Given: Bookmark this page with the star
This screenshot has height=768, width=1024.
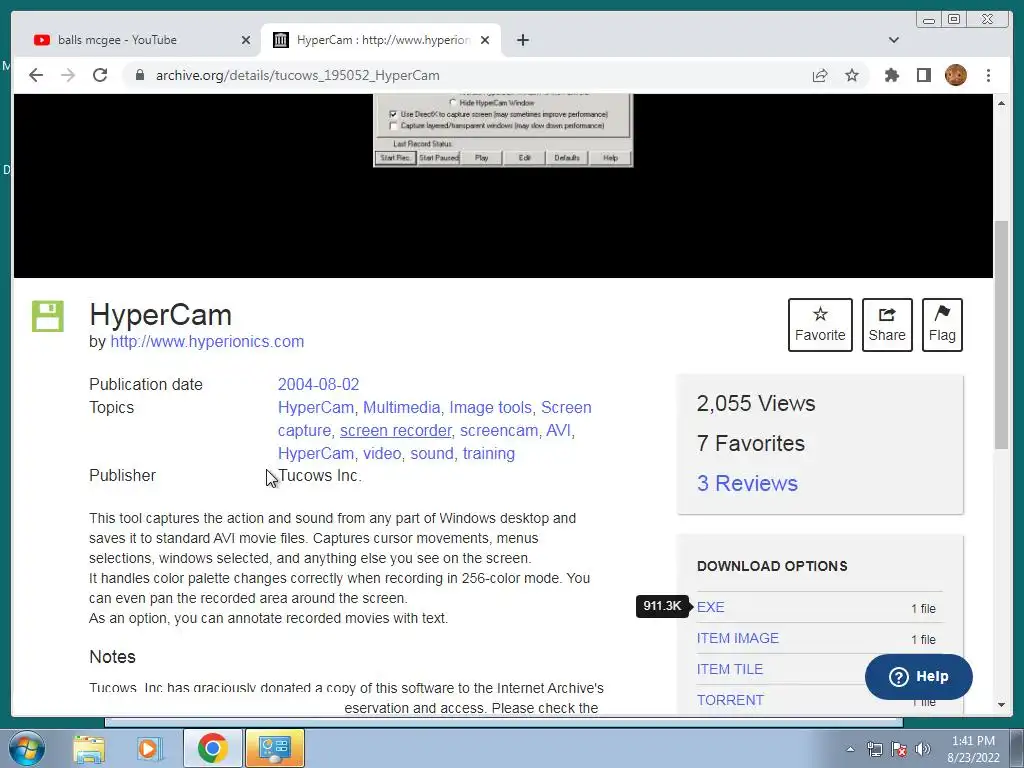Looking at the screenshot, I should [x=852, y=75].
